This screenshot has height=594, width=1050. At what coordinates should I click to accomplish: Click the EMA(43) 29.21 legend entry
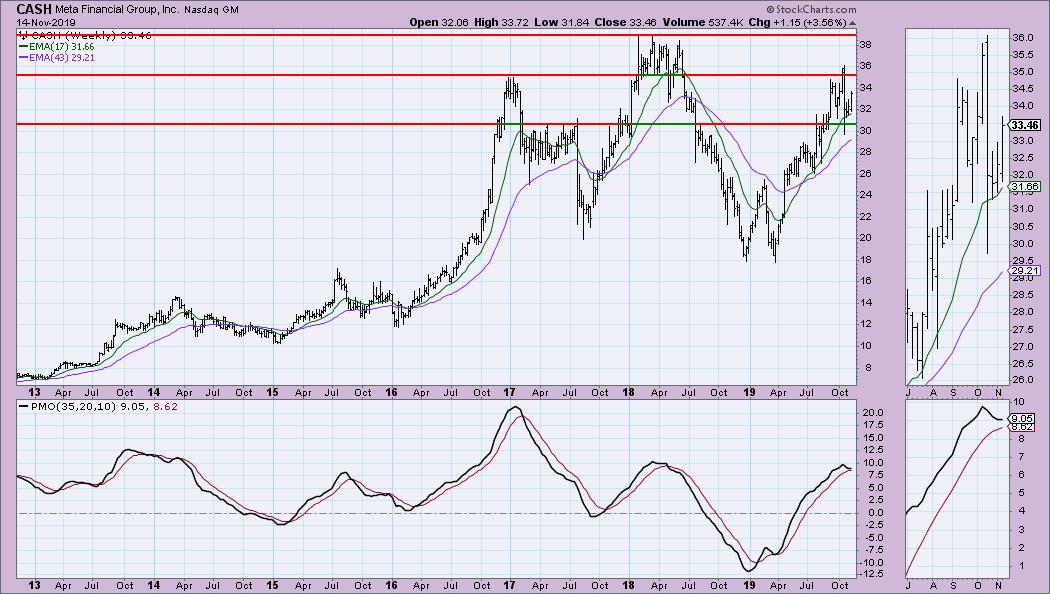56,58
